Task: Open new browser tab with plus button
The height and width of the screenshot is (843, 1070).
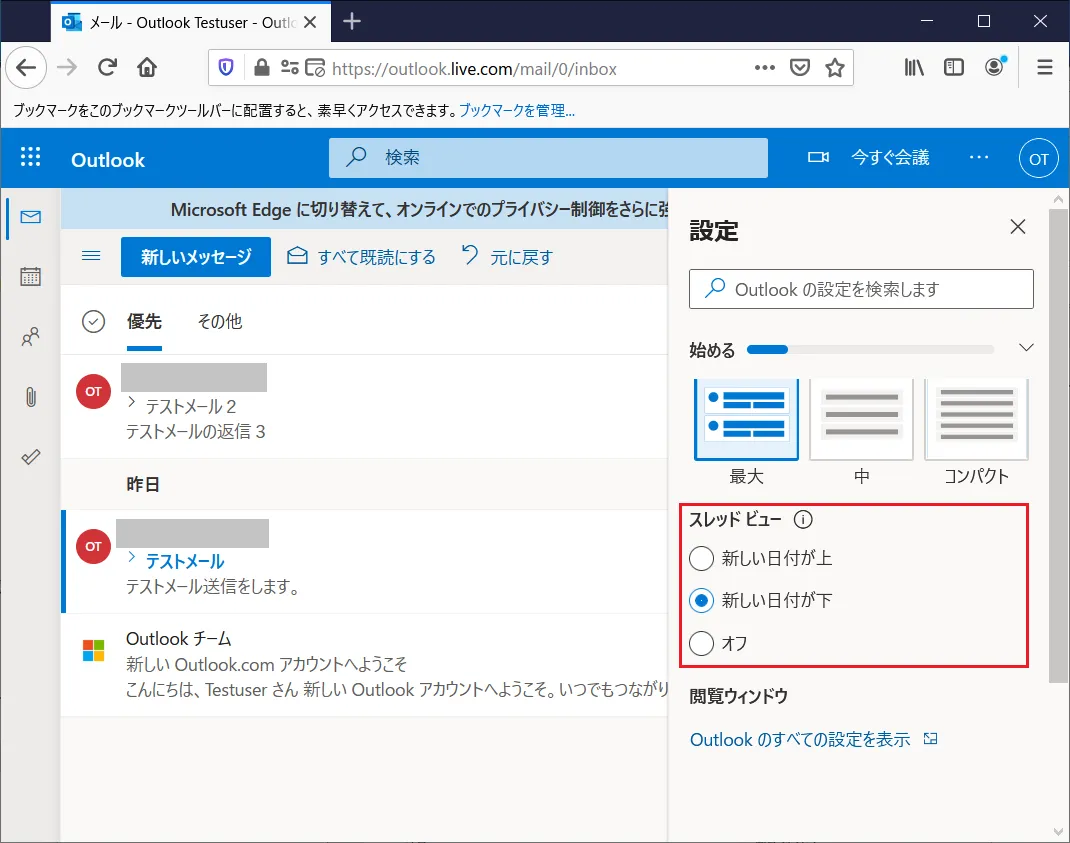Action: point(351,22)
